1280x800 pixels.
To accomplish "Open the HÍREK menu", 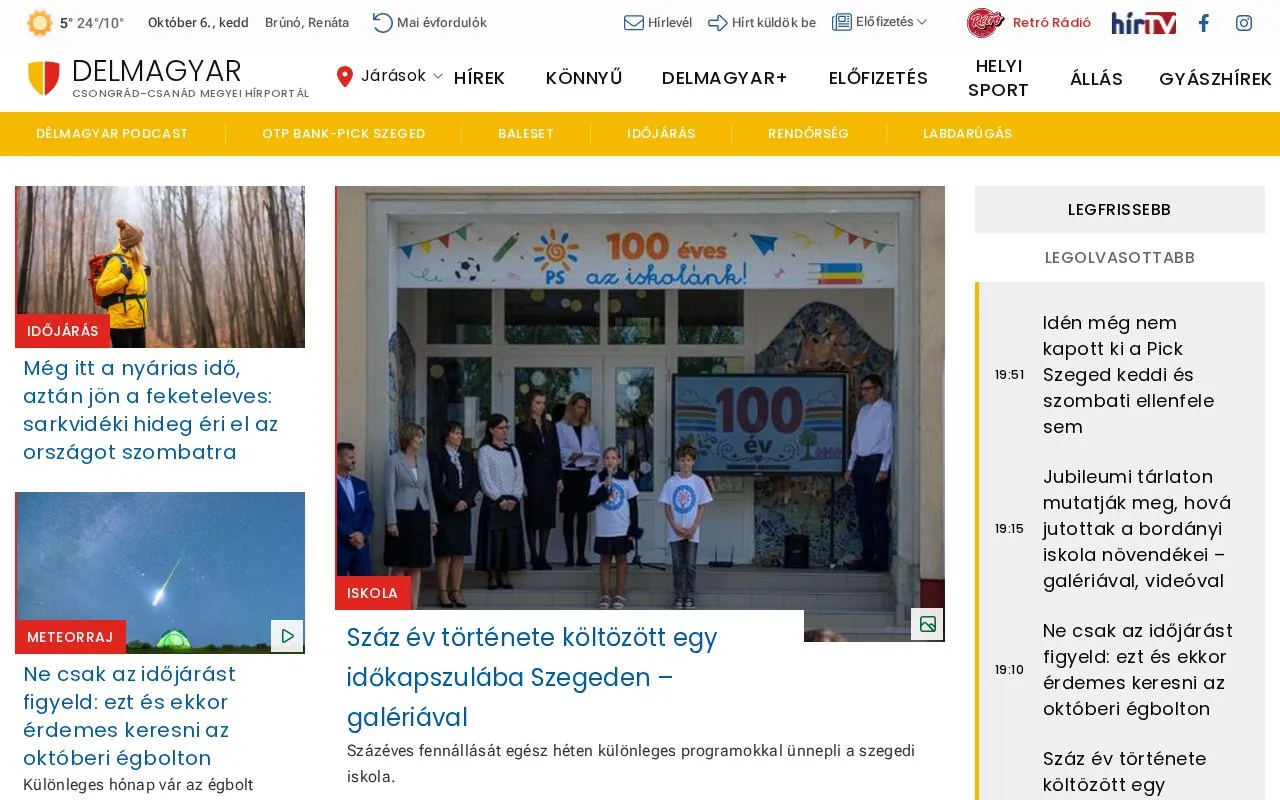I will tap(479, 78).
